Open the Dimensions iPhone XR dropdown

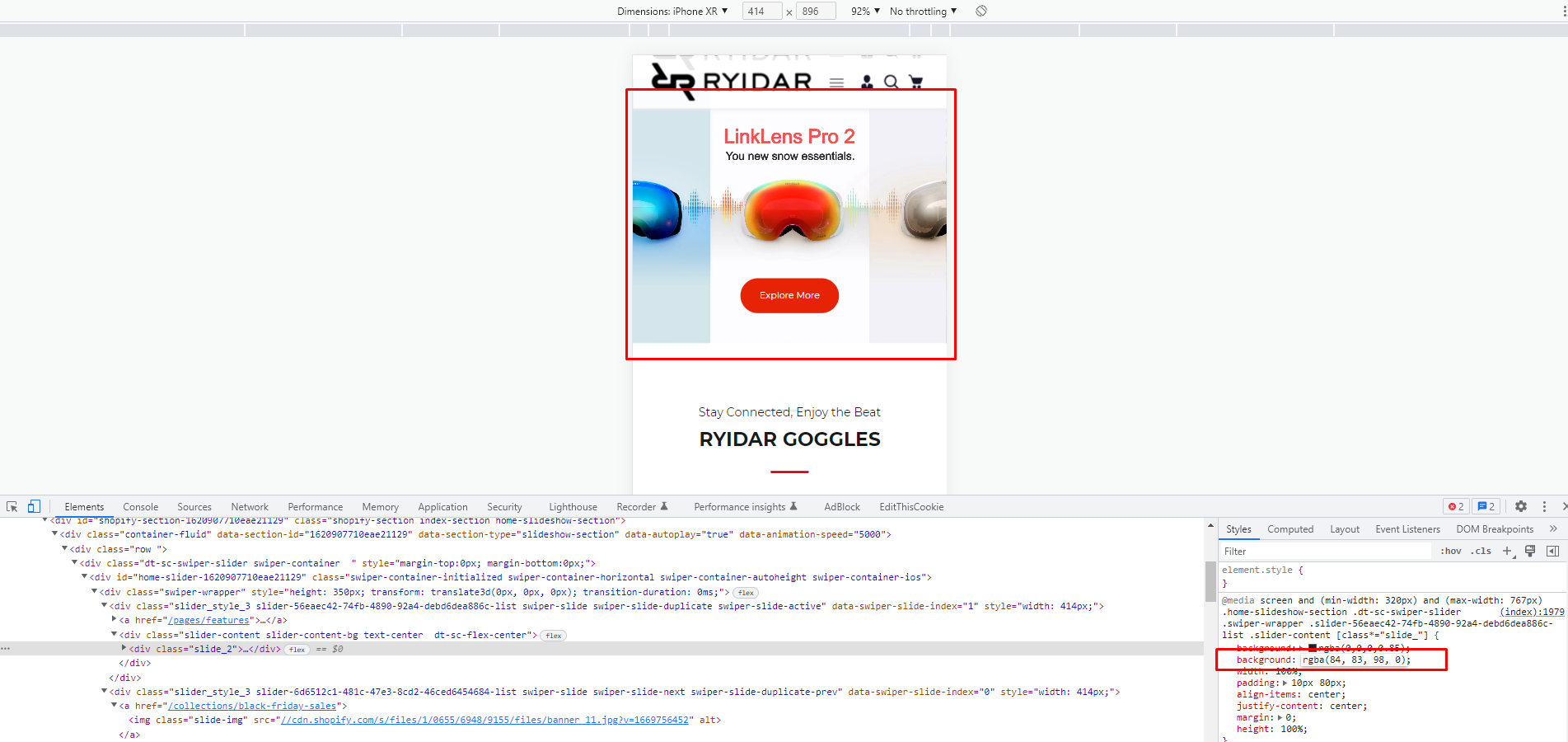pyautogui.click(x=672, y=11)
